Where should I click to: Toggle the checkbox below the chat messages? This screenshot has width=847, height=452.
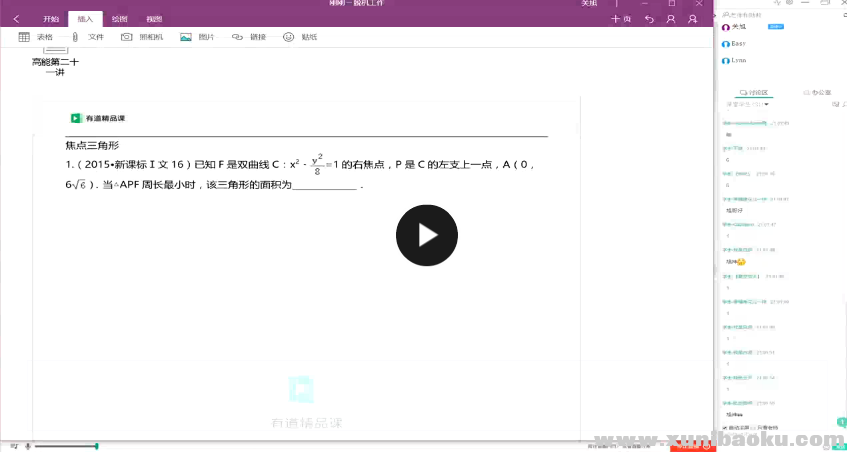coord(725,427)
